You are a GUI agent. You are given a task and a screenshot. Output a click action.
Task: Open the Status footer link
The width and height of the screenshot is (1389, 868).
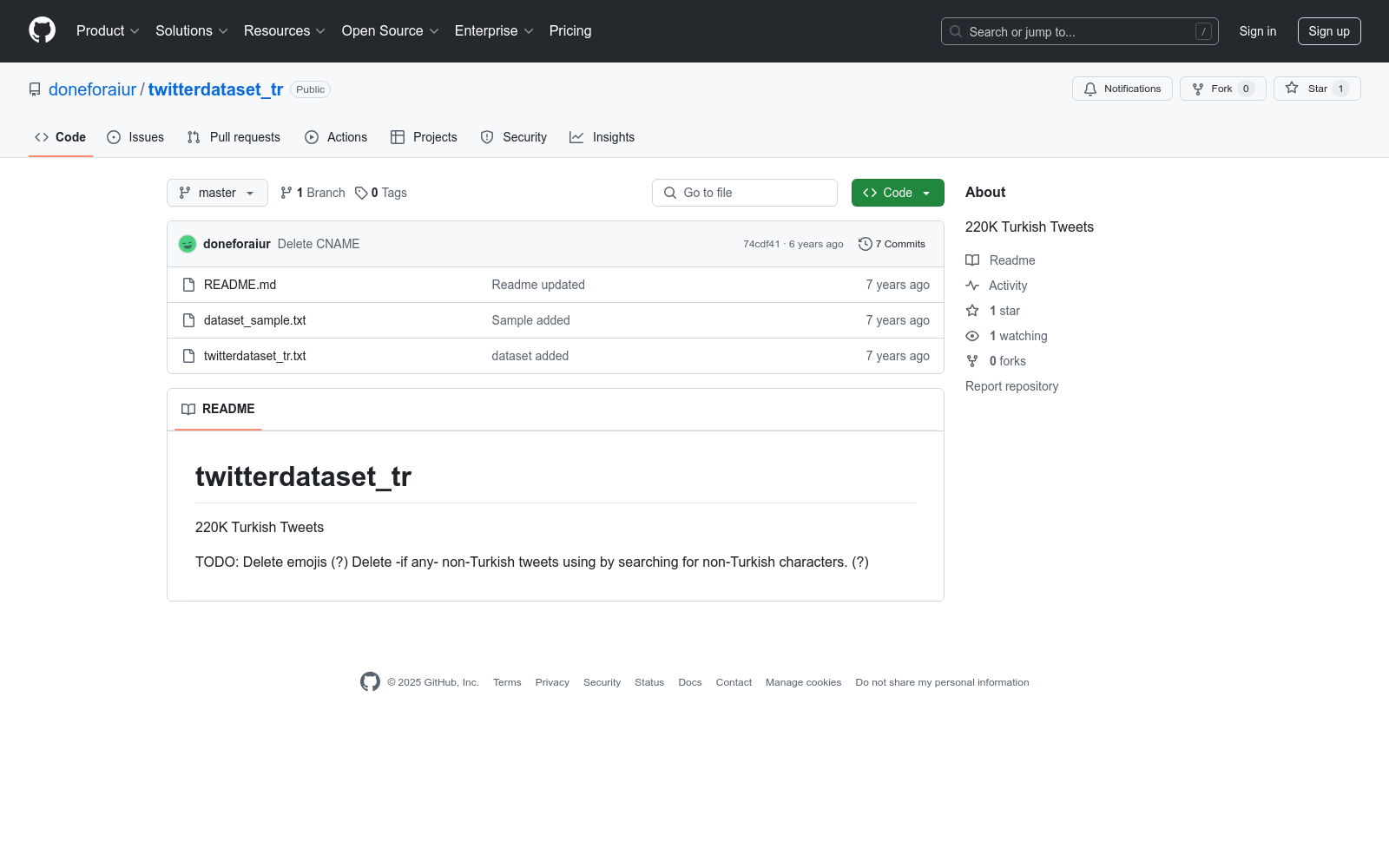pos(649,682)
